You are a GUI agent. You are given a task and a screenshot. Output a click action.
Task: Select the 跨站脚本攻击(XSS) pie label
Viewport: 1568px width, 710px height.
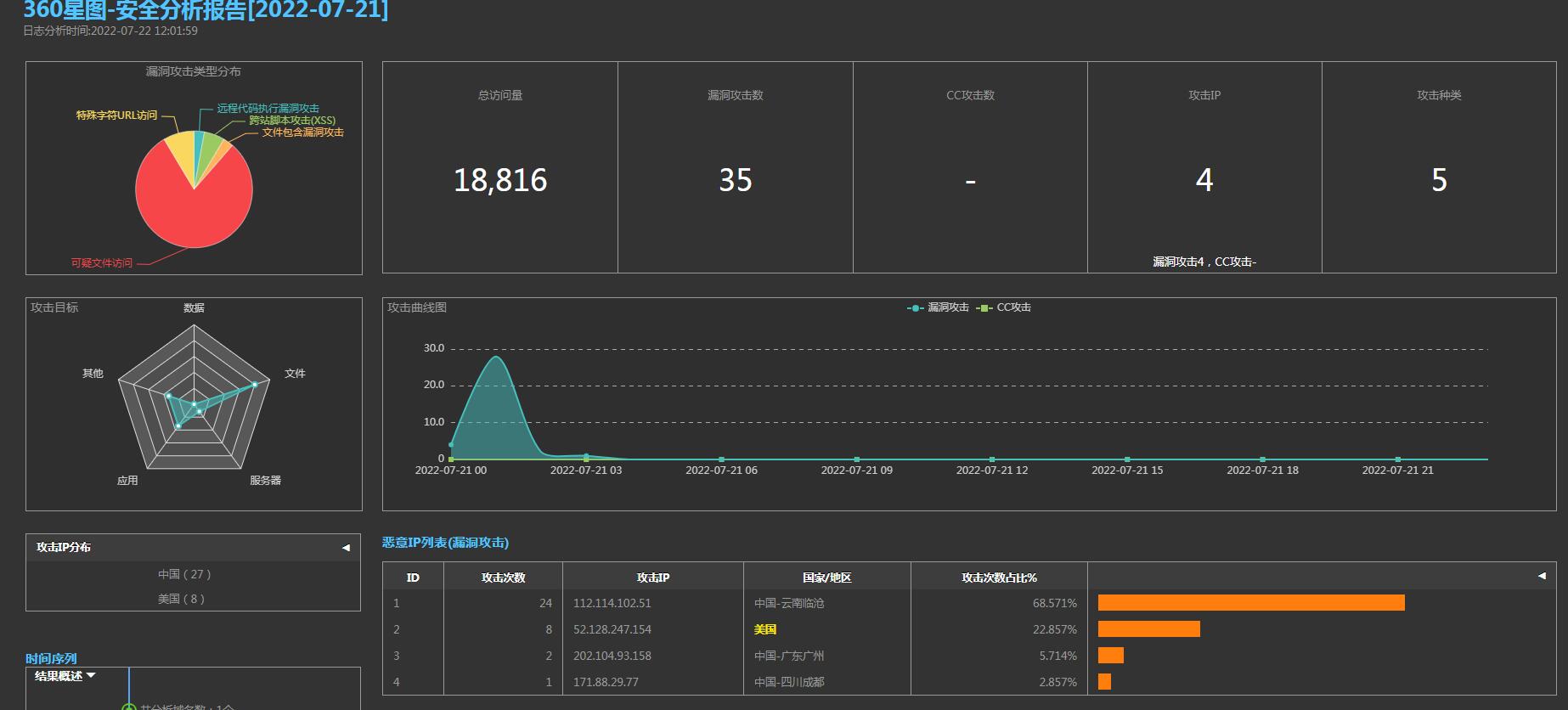292,121
